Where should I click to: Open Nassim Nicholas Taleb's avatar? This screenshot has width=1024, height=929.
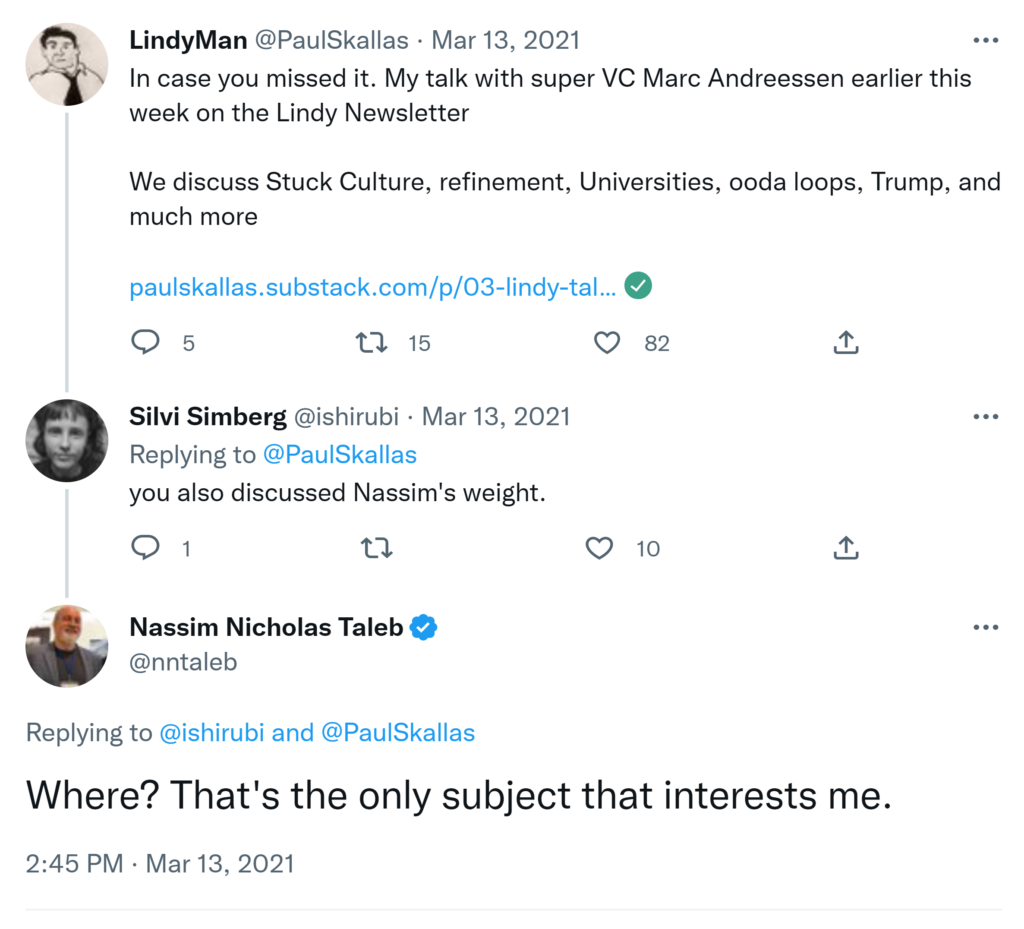tap(66, 646)
